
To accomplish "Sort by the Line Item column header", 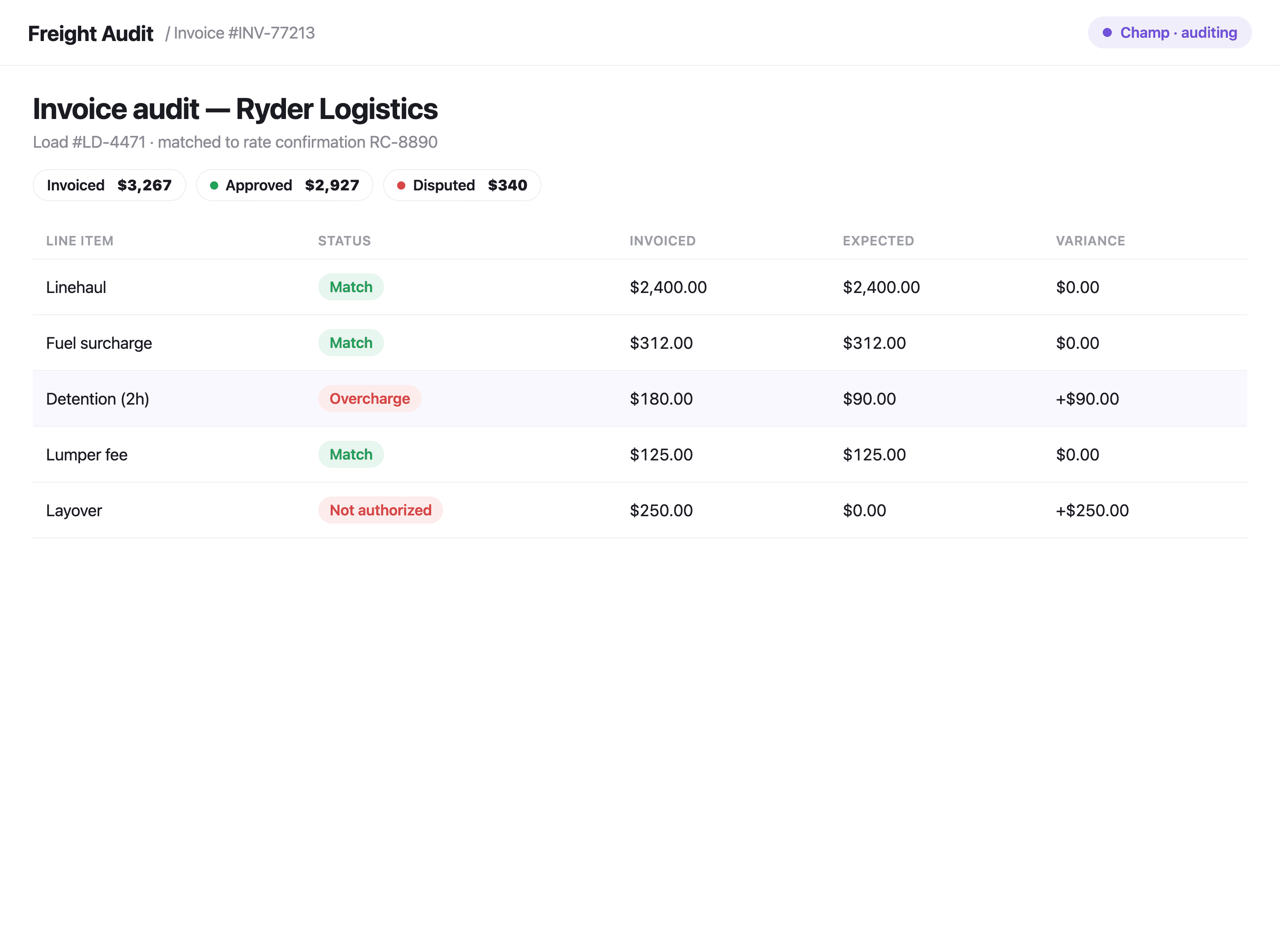I will (x=80, y=241).
